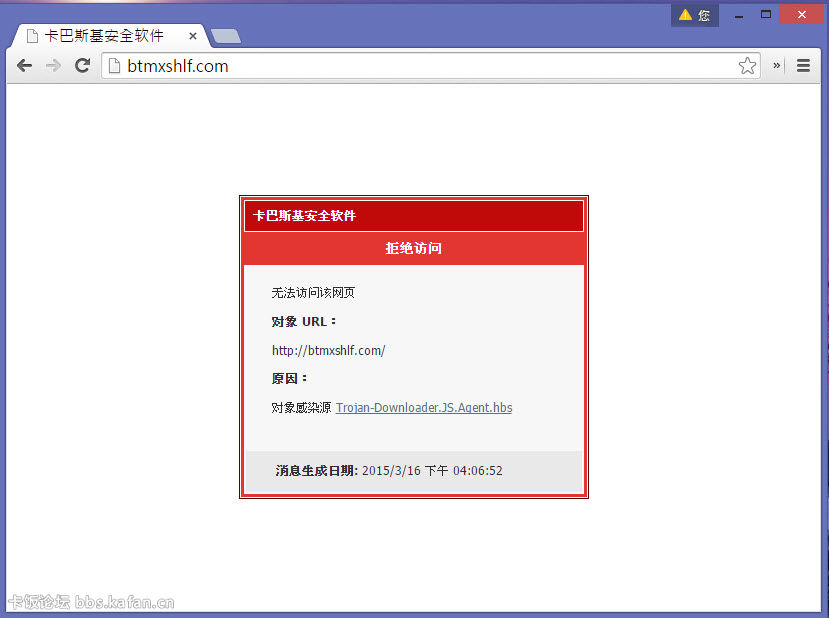Minimize the browser window
The width and height of the screenshot is (829, 618).
[739, 15]
